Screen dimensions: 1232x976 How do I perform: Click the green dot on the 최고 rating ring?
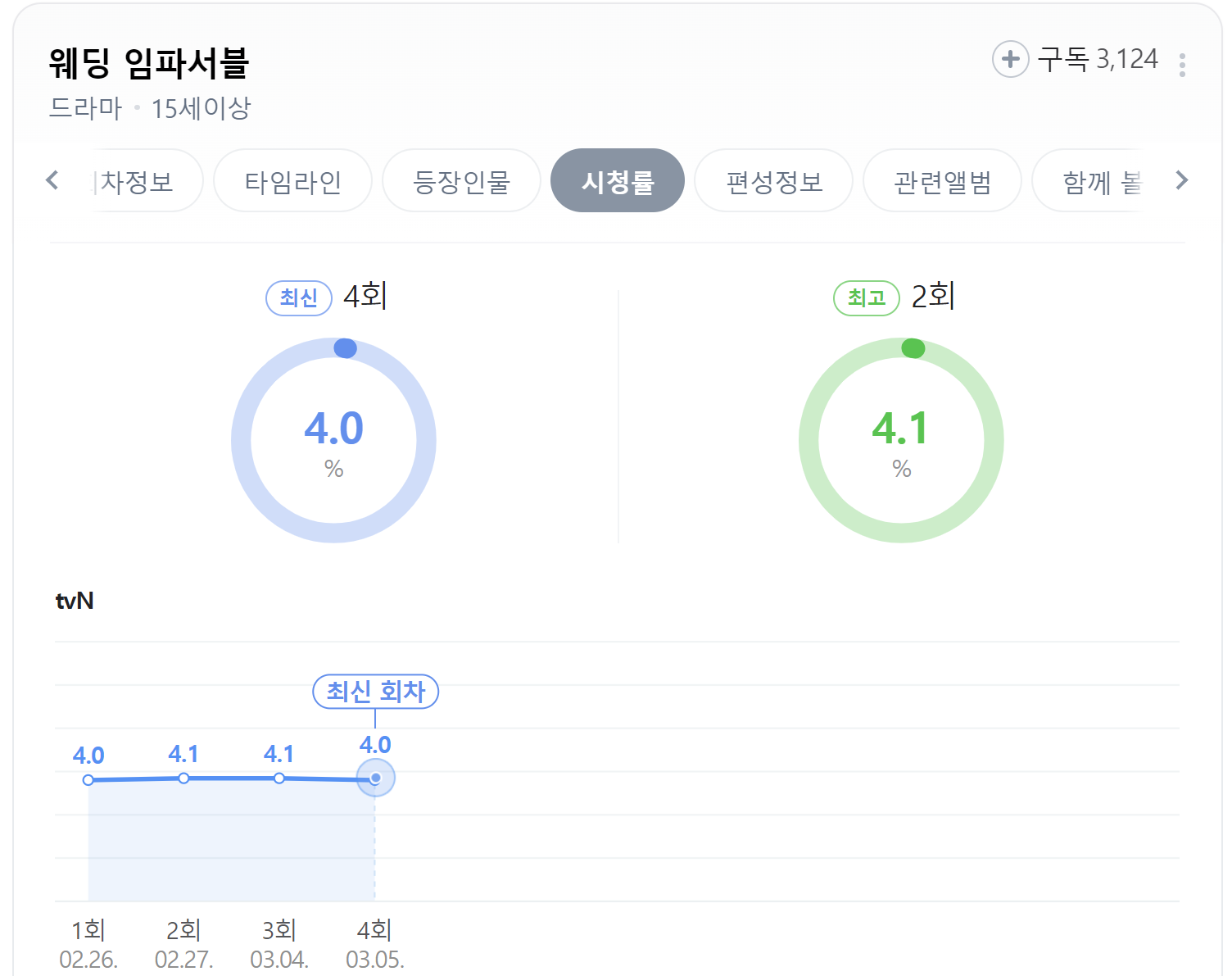912,348
